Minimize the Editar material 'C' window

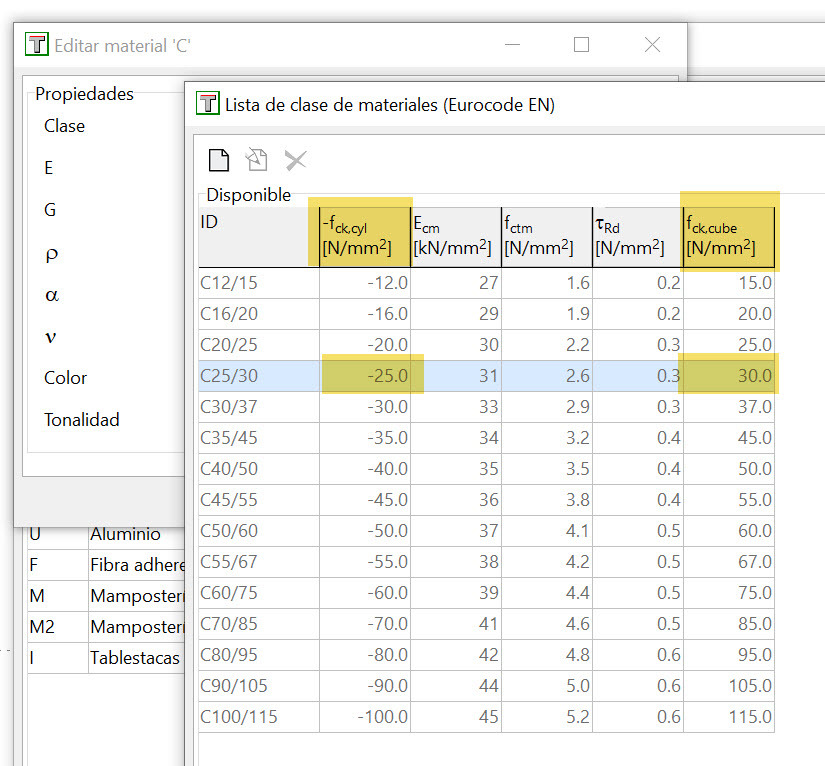pos(512,45)
